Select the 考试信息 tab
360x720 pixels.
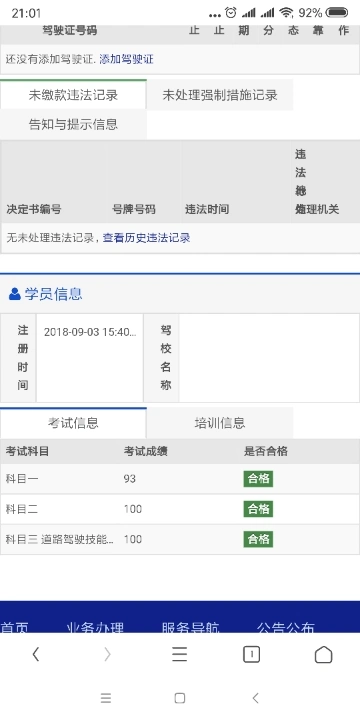73,422
